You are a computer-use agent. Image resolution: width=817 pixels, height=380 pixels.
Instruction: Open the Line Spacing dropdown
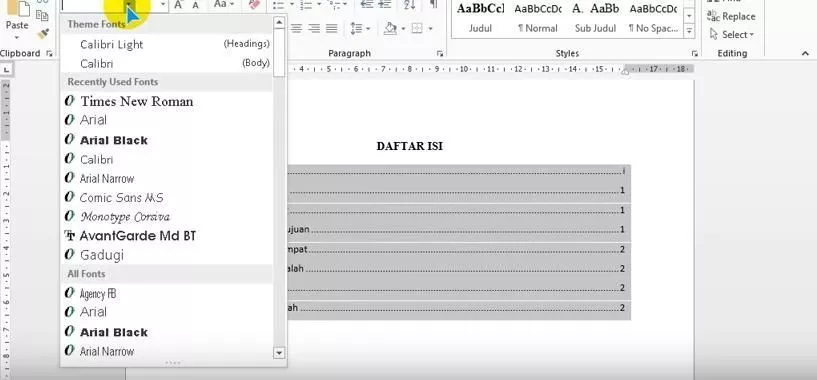(360, 28)
